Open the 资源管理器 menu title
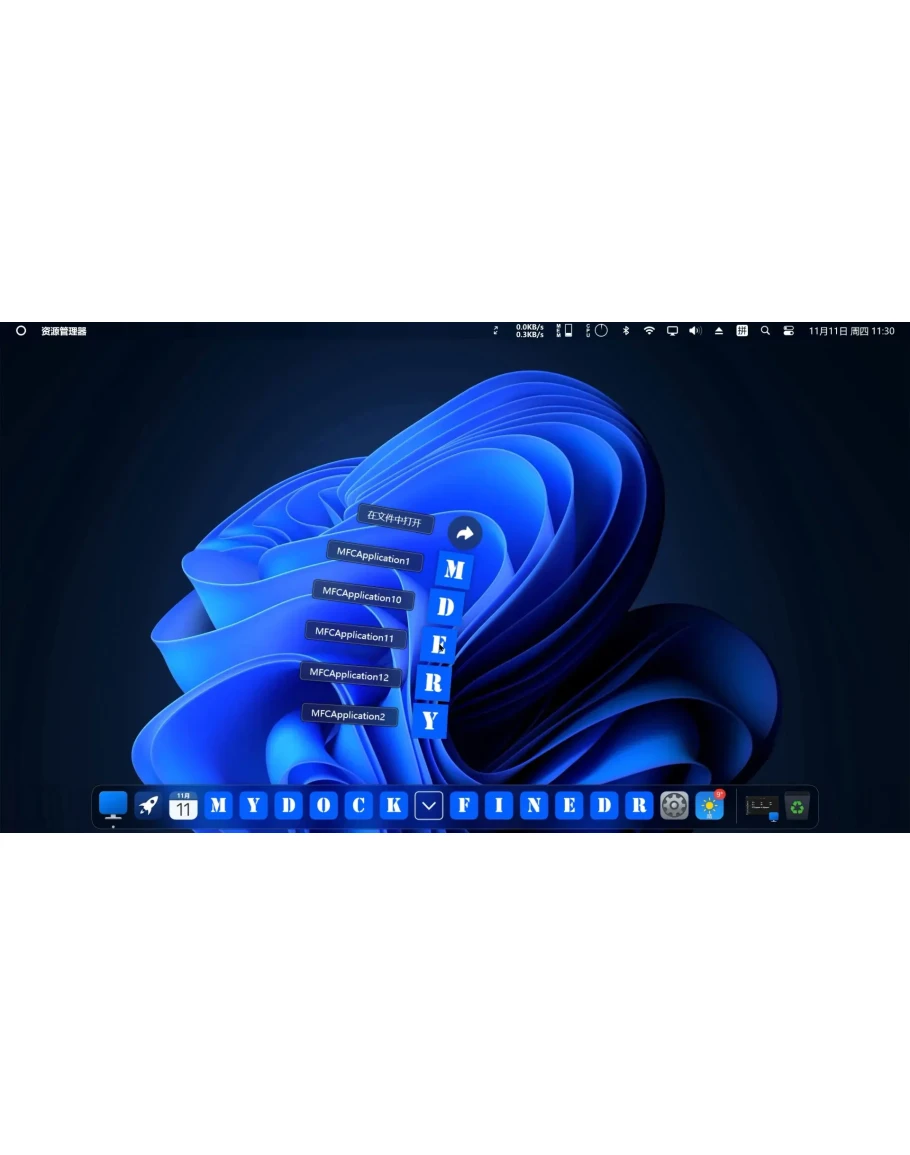The image size is (910, 1155). 64,331
